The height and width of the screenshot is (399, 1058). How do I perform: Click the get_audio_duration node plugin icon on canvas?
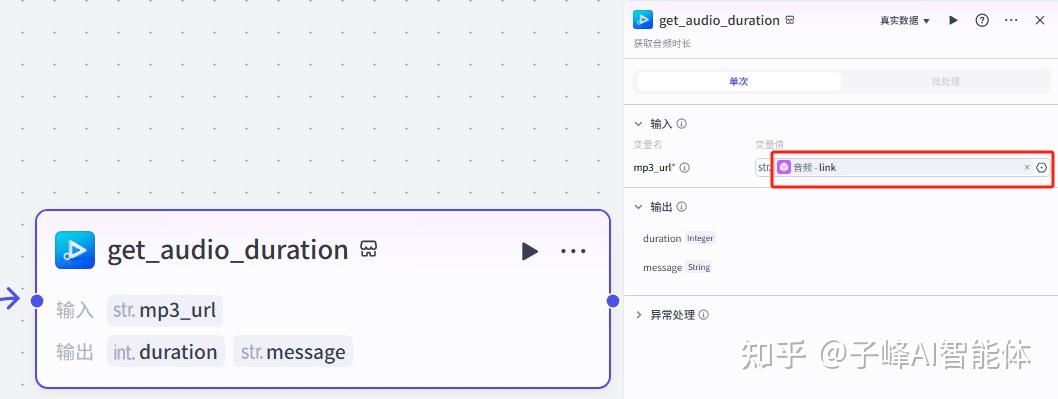(75, 250)
